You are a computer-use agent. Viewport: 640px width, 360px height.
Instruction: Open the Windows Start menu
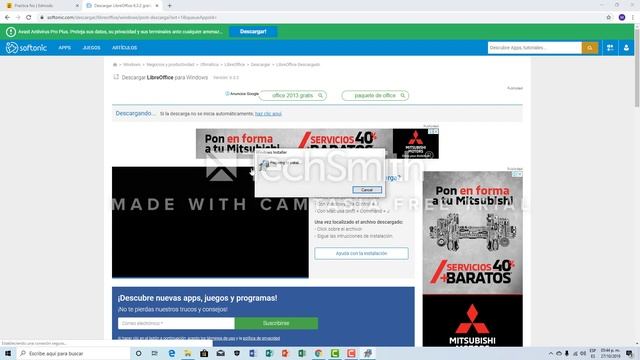[8, 353]
